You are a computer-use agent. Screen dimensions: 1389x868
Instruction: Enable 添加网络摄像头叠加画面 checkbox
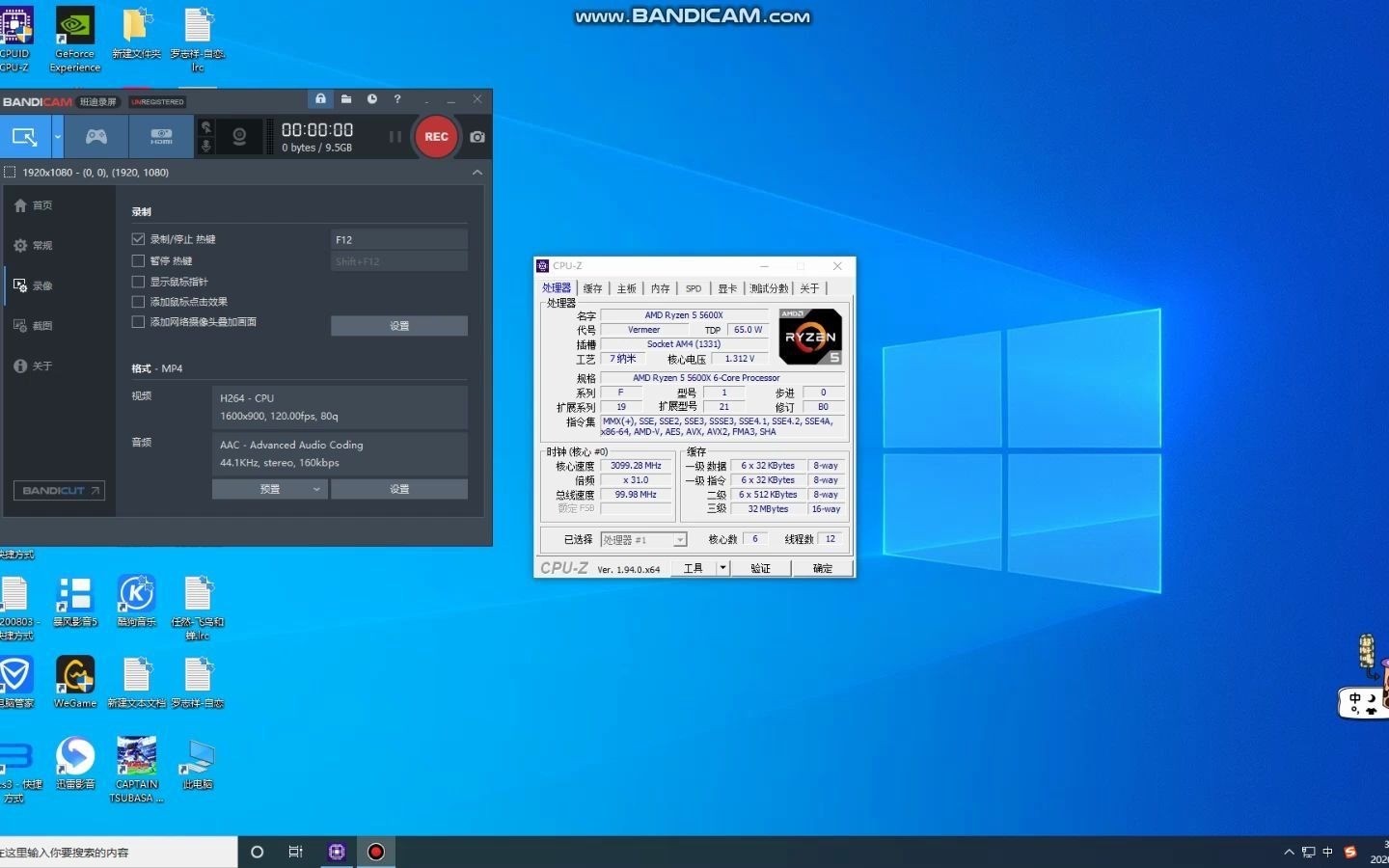coord(138,322)
